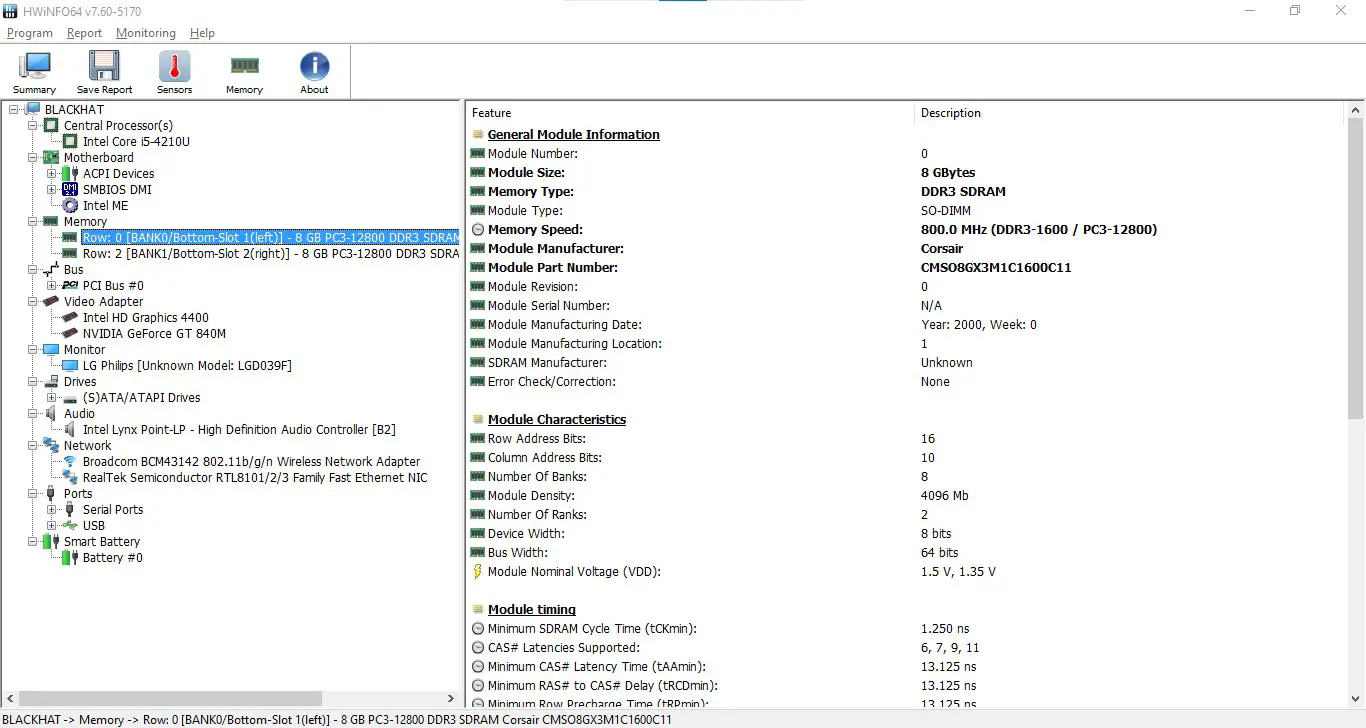Click the Battery #0 item
1366x728 pixels.
tap(112, 557)
